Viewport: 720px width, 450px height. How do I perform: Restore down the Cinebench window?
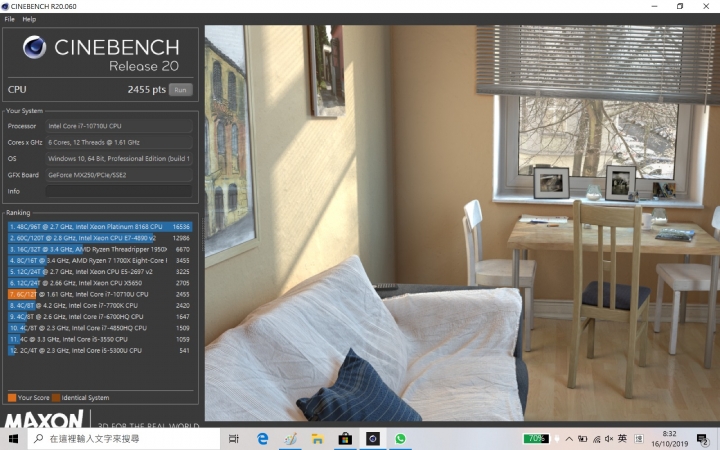click(x=680, y=6)
